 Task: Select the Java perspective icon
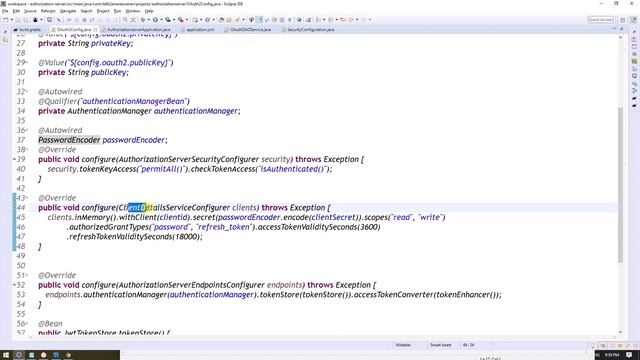pyautogui.click(x=633, y=20)
